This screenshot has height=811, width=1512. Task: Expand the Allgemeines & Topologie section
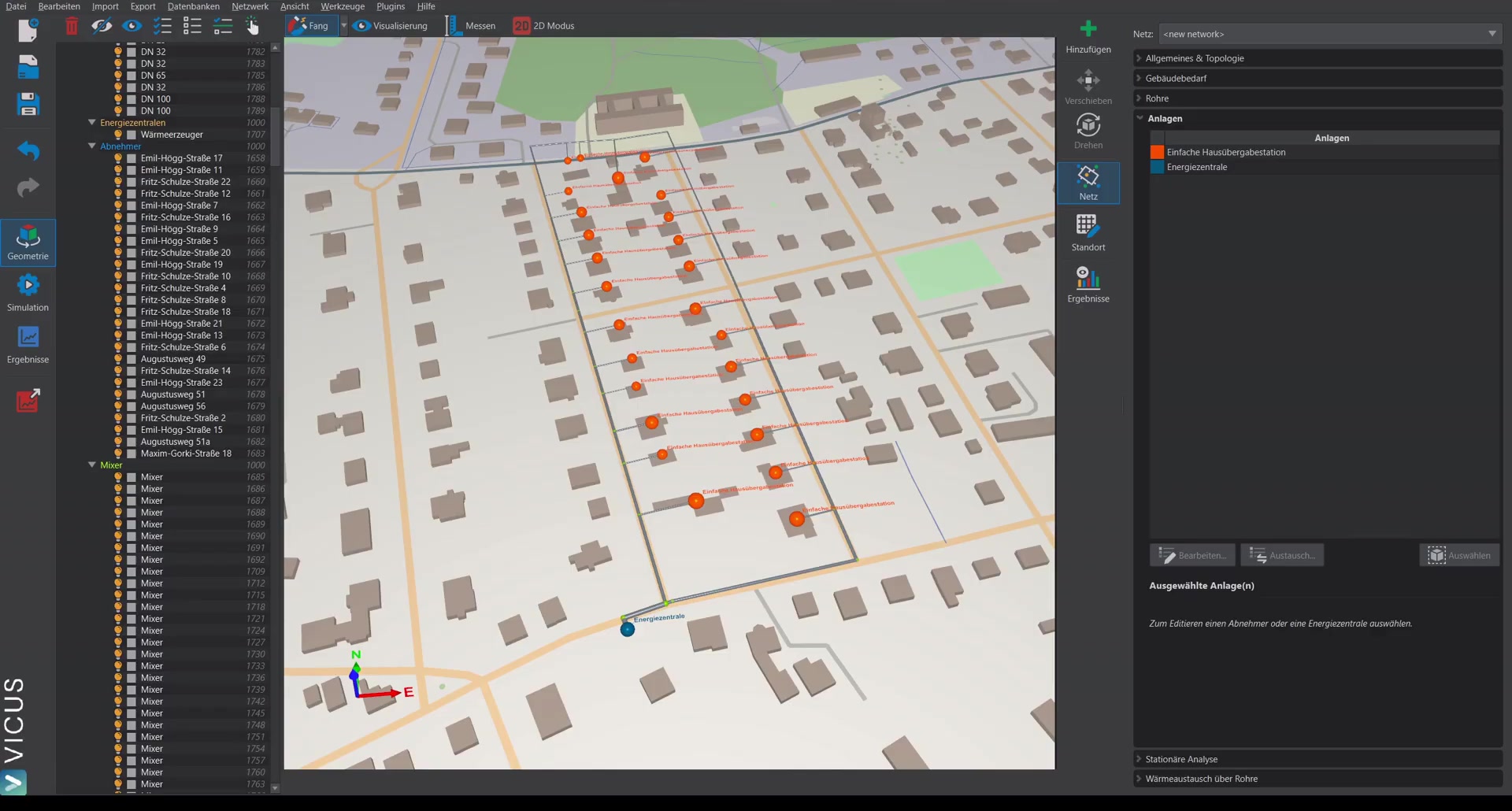[1317, 58]
